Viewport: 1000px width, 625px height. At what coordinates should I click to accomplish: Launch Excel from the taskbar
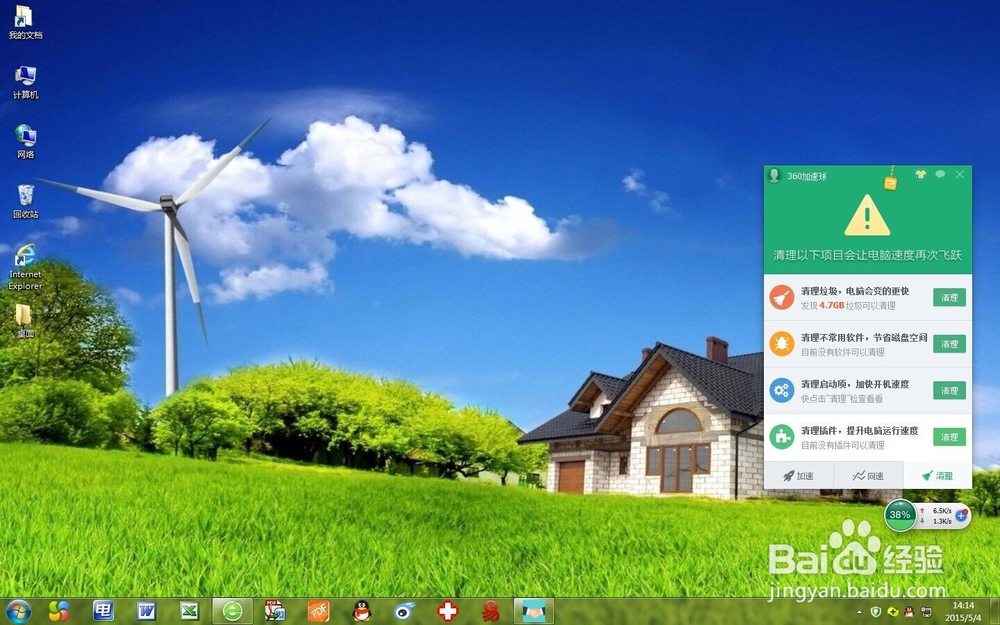(x=189, y=612)
